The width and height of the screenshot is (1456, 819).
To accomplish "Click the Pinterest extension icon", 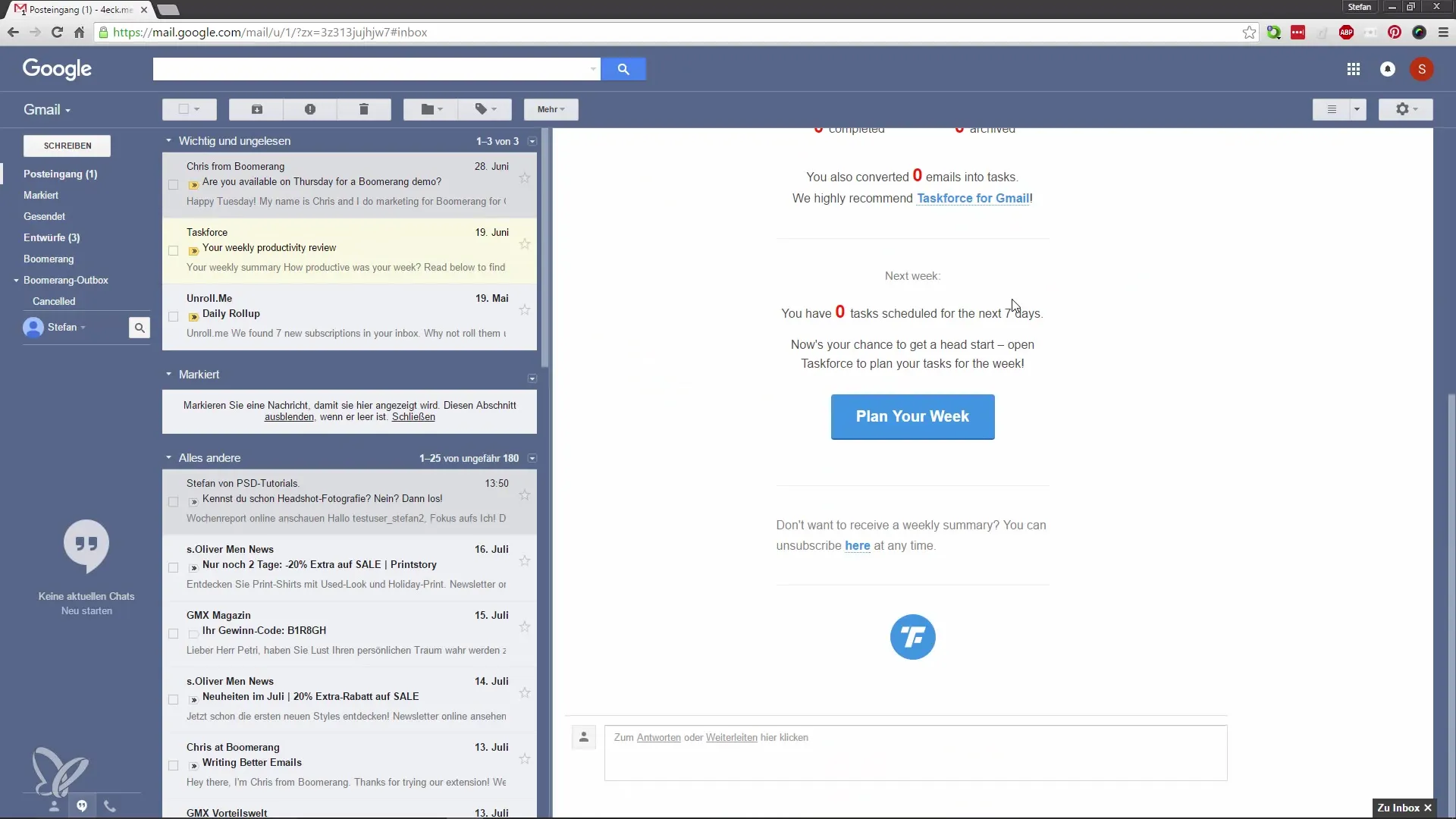I will point(1395,33).
